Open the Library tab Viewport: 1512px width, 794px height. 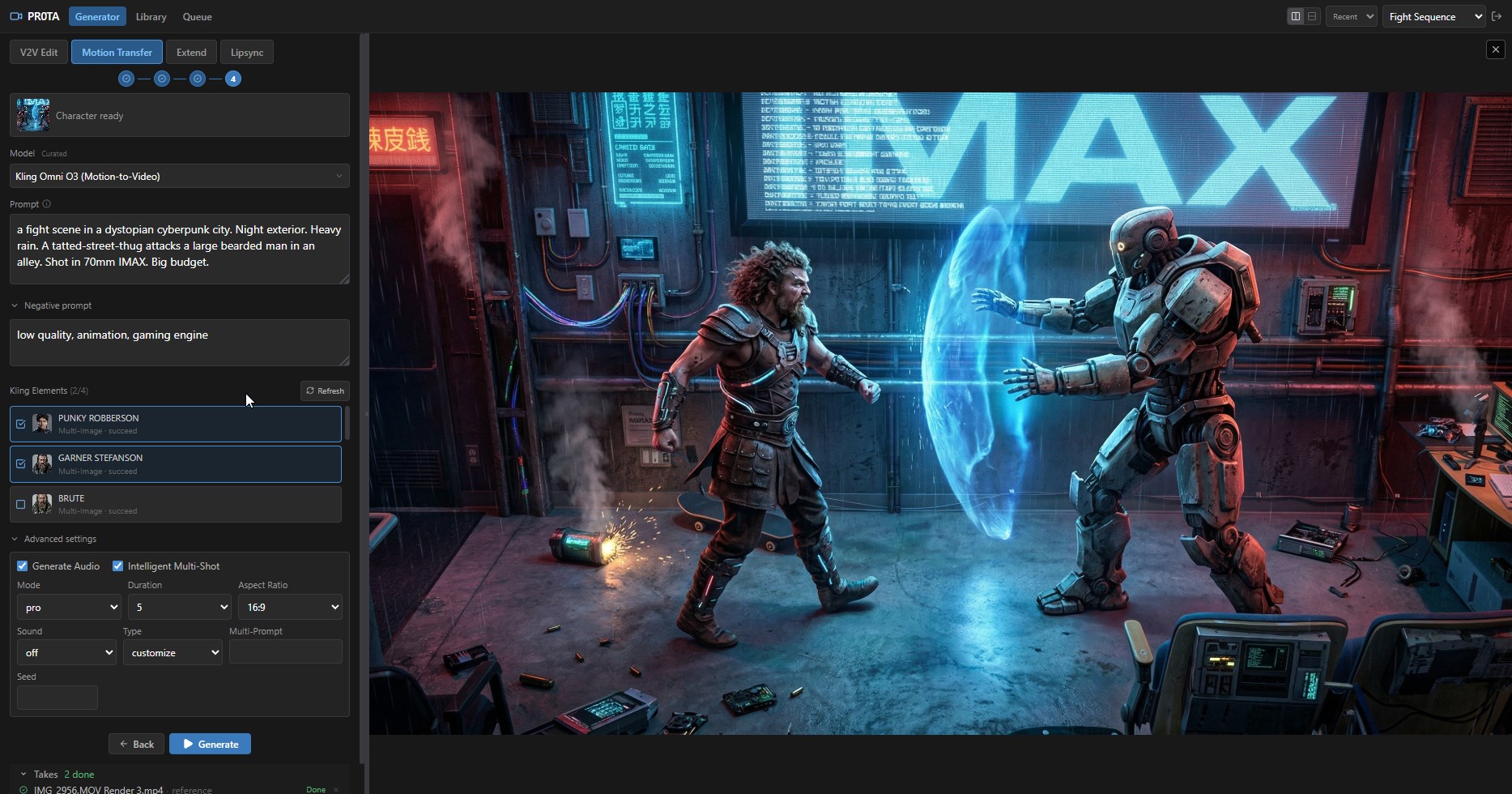(151, 16)
